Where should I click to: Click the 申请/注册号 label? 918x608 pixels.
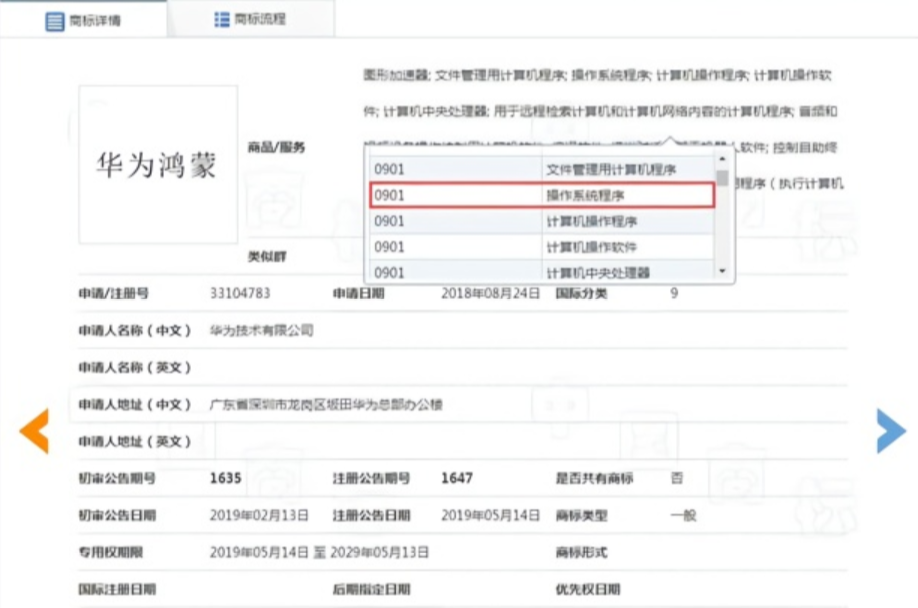pyautogui.click(x=114, y=293)
